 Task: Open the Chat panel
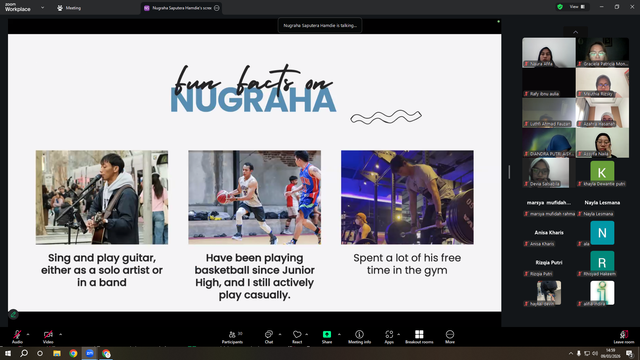[x=269, y=336]
